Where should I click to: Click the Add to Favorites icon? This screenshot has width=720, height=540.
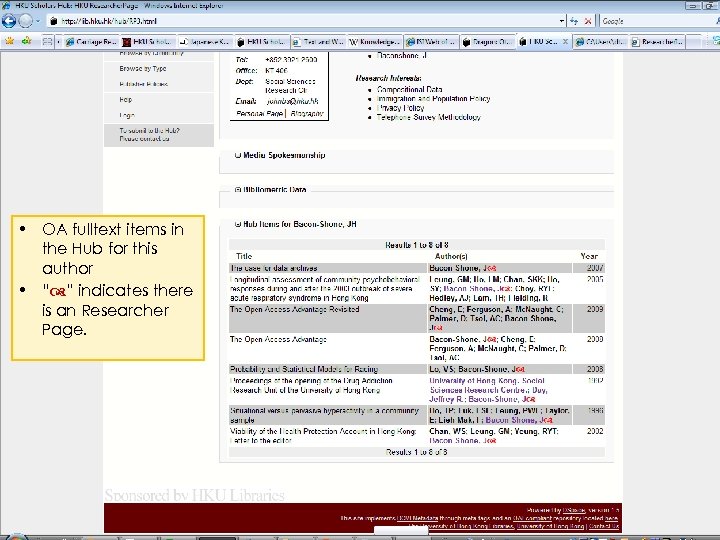tap(27, 41)
